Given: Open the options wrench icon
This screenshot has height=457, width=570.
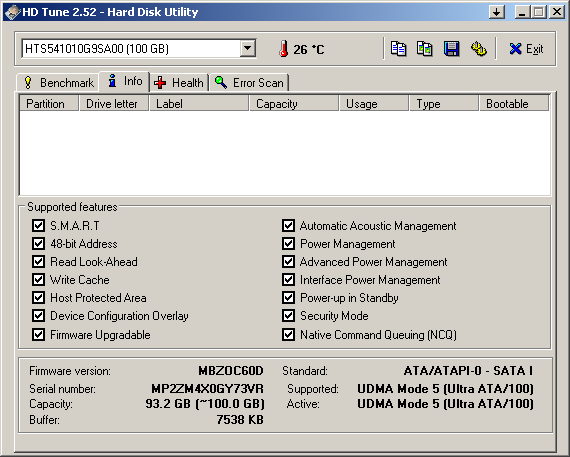Looking at the screenshot, I should pyautogui.click(x=478, y=49).
